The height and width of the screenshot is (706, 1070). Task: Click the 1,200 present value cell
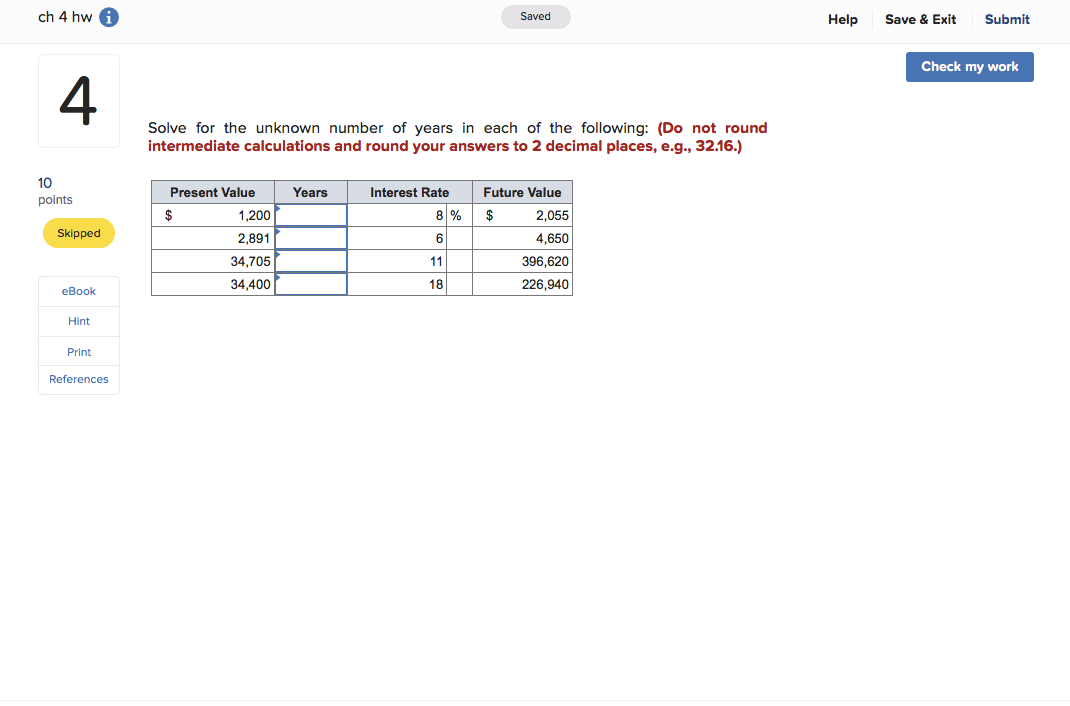tap(212, 216)
